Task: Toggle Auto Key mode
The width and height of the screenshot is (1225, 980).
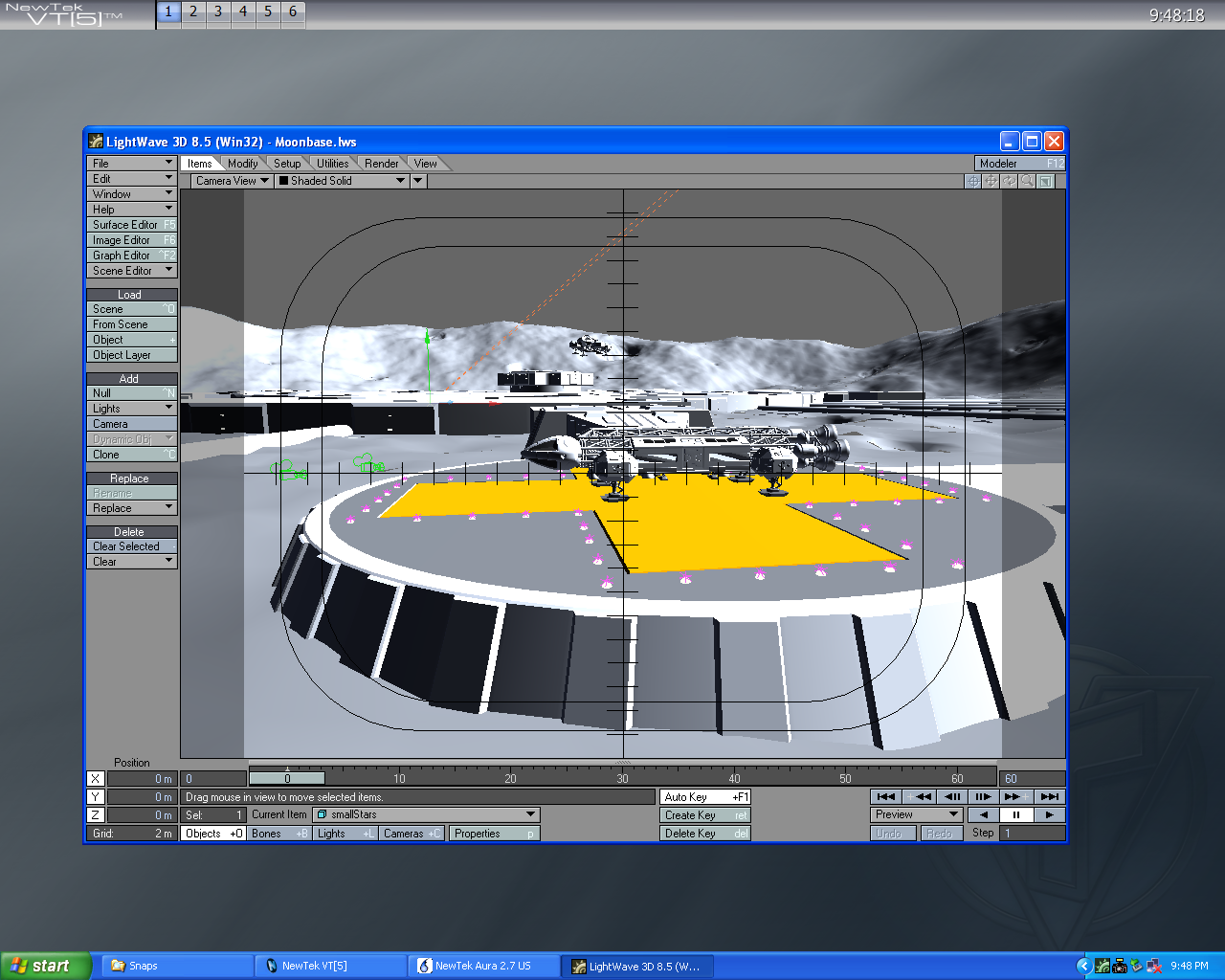Action: point(705,796)
